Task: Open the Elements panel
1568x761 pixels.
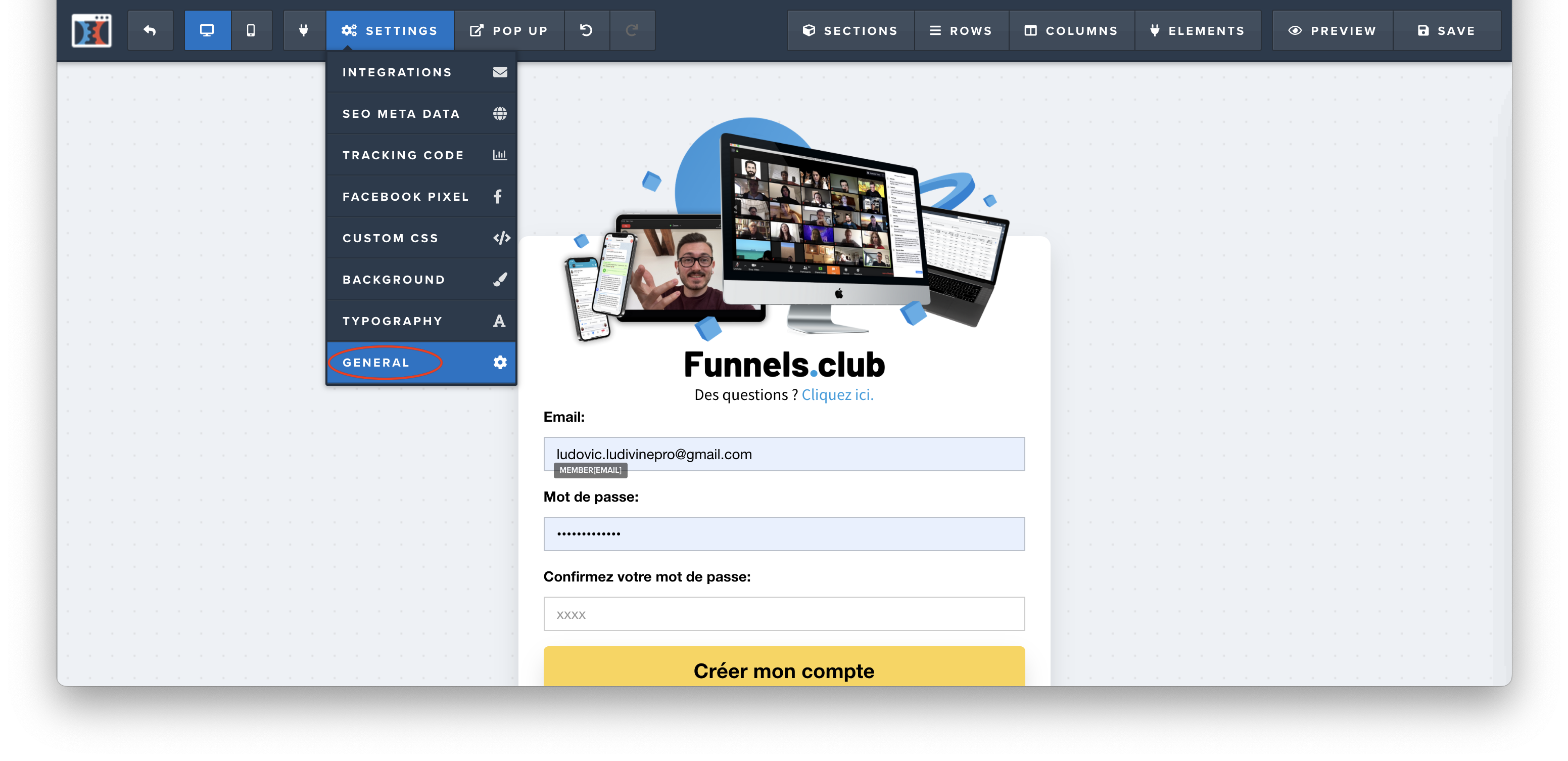Action: (x=1197, y=30)
